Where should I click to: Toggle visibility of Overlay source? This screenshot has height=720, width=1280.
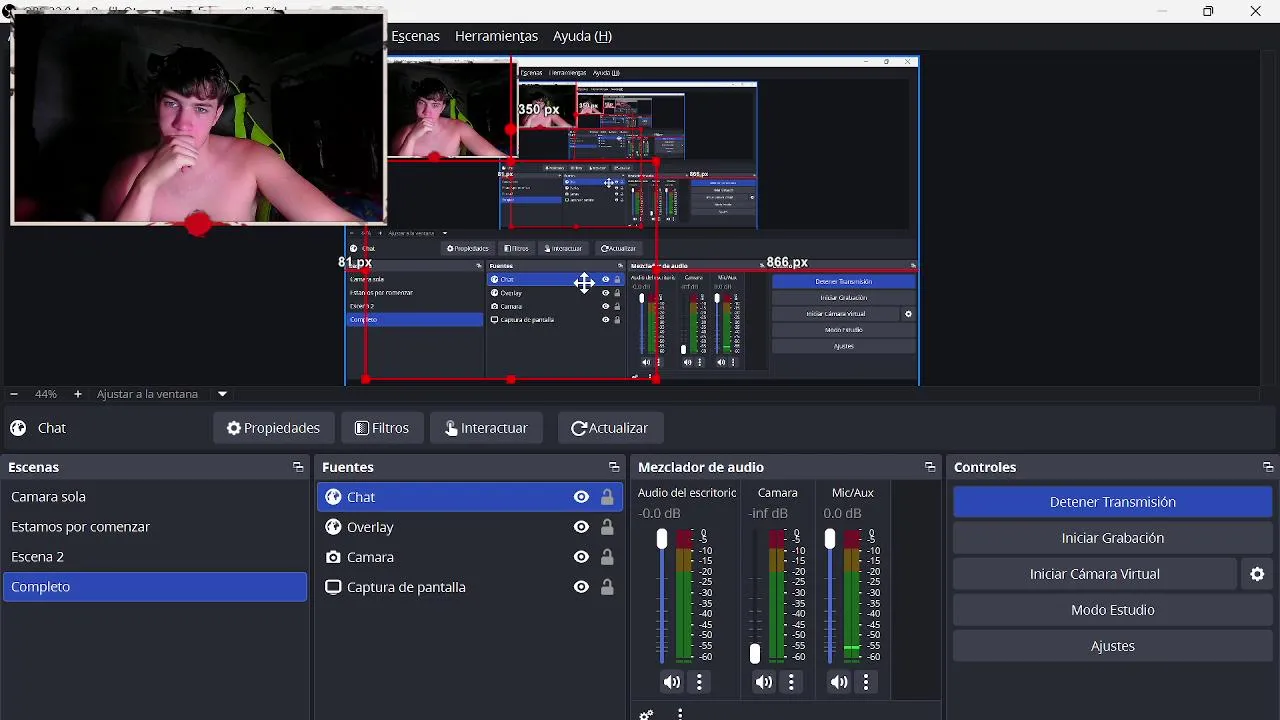pos(581,527)
